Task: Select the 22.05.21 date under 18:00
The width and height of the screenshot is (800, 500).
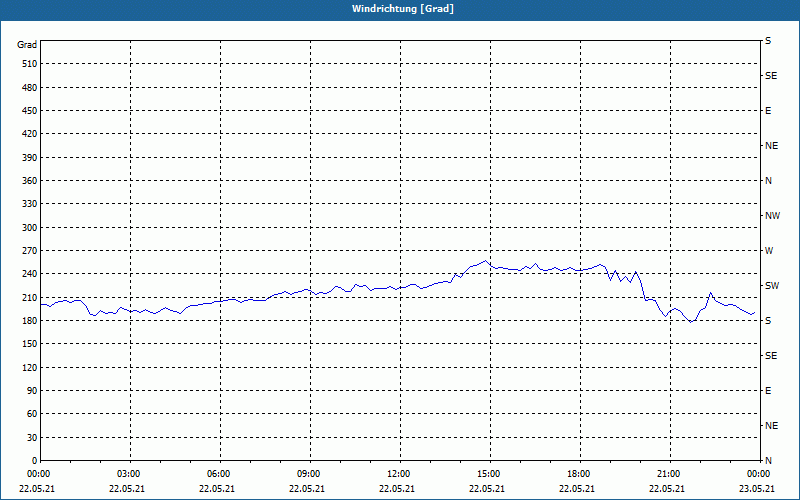Action: [577, 489]
